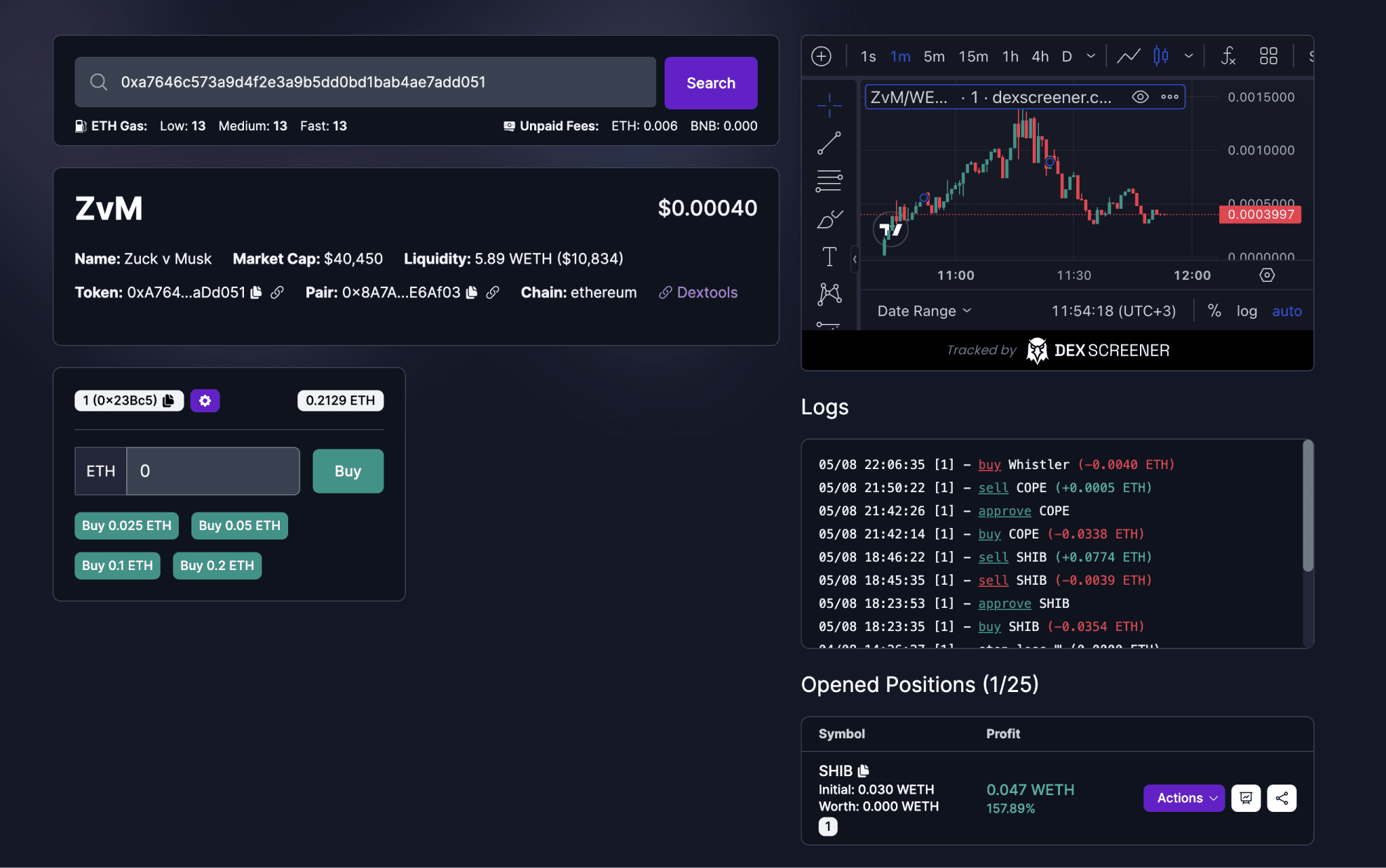Click Buy 0.025 ETH
Screen dimensions: 1386x868
coord(126,526)
